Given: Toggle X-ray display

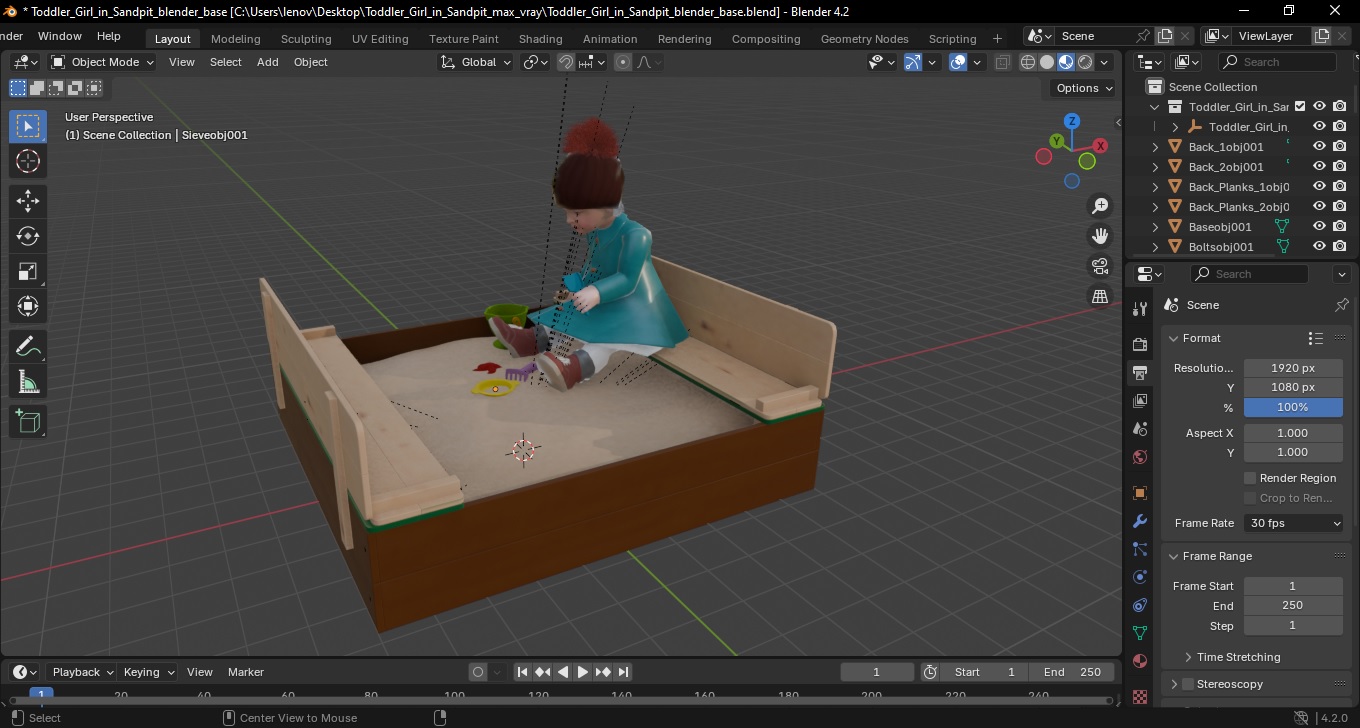Looking at the screenshot, I should pos(1003,62).
